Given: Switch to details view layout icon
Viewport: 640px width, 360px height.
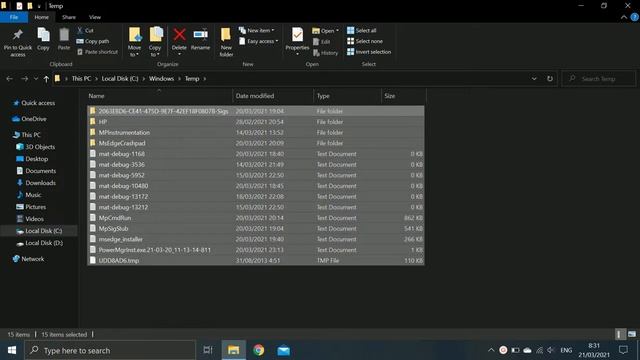Looking at the screenshot, I should [x=620, y=334].
